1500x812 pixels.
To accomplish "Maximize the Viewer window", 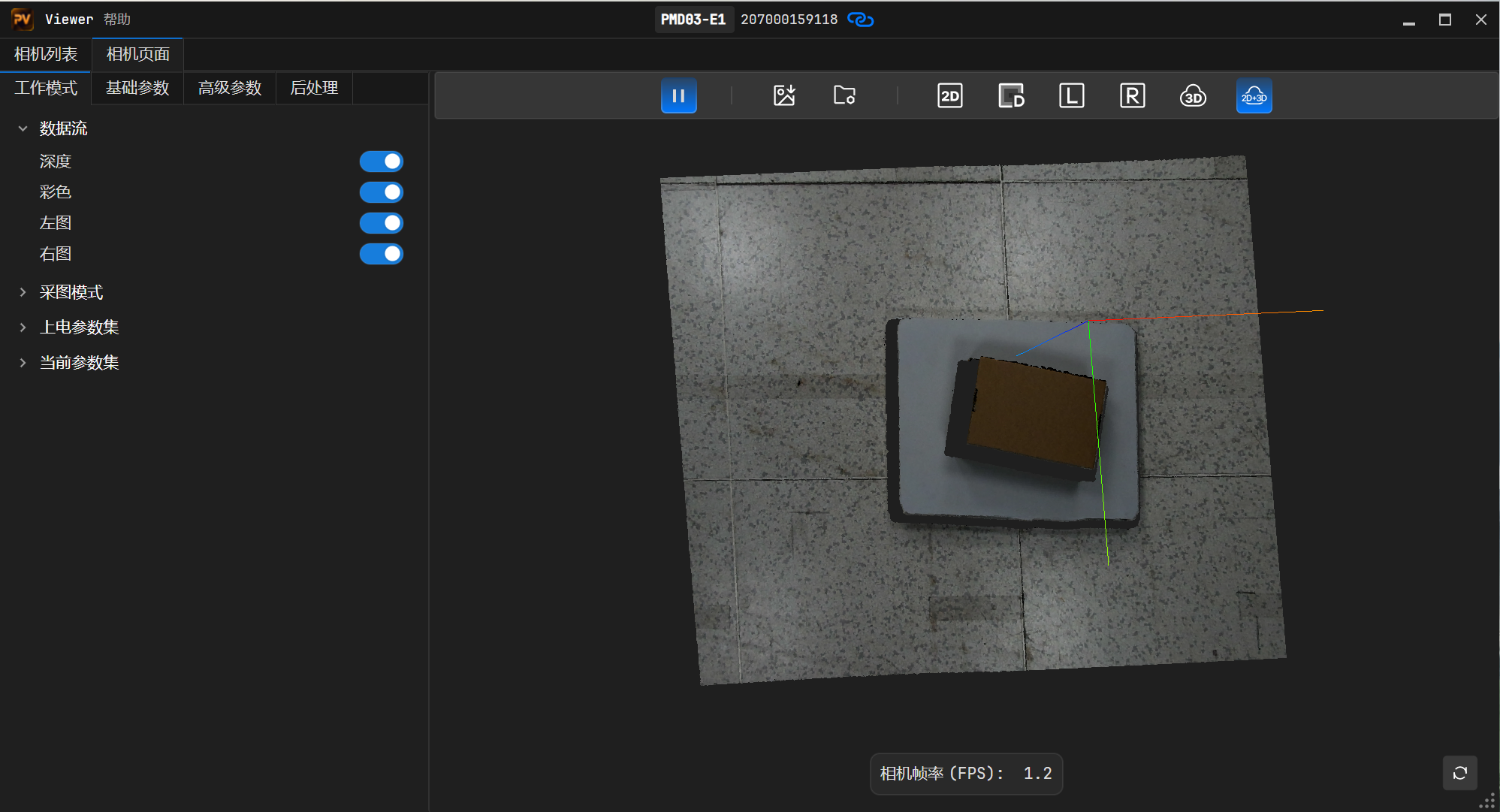I will [x=1445, y=20].
